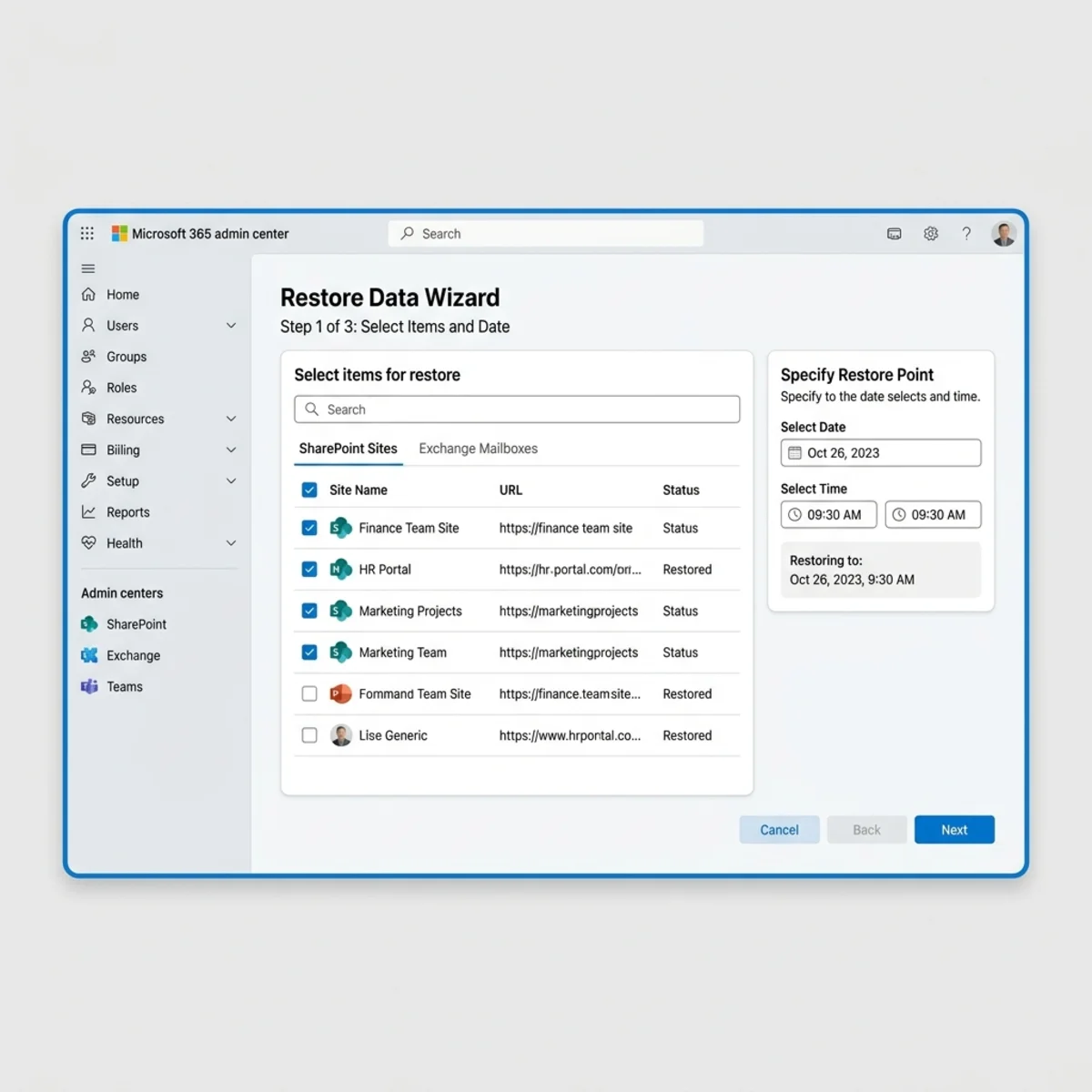
Task: Collapse the navigation hamburger menu
Action: 88,268
